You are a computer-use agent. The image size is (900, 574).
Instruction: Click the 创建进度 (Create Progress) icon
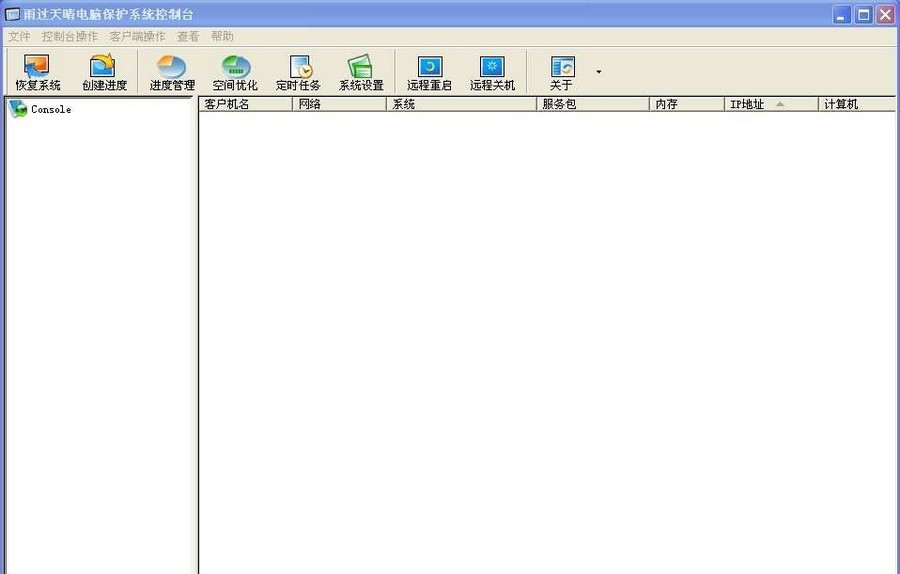[103, 73]
